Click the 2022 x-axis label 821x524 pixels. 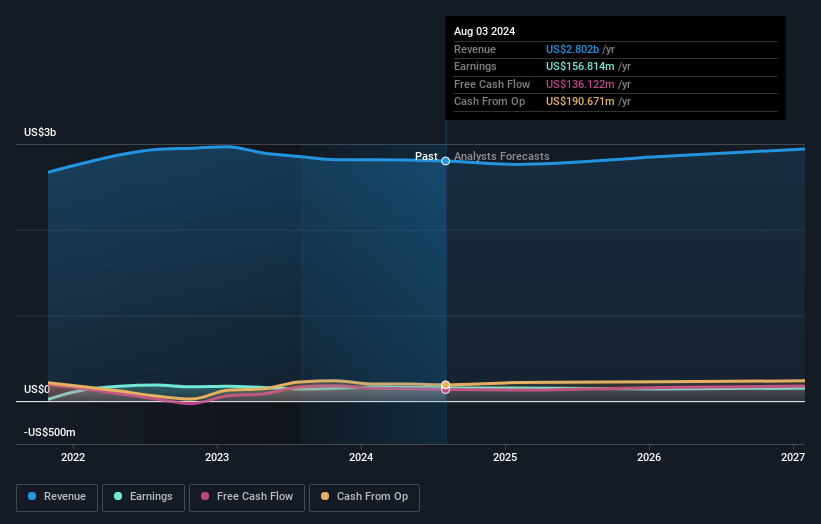click(x=73, y=457)
